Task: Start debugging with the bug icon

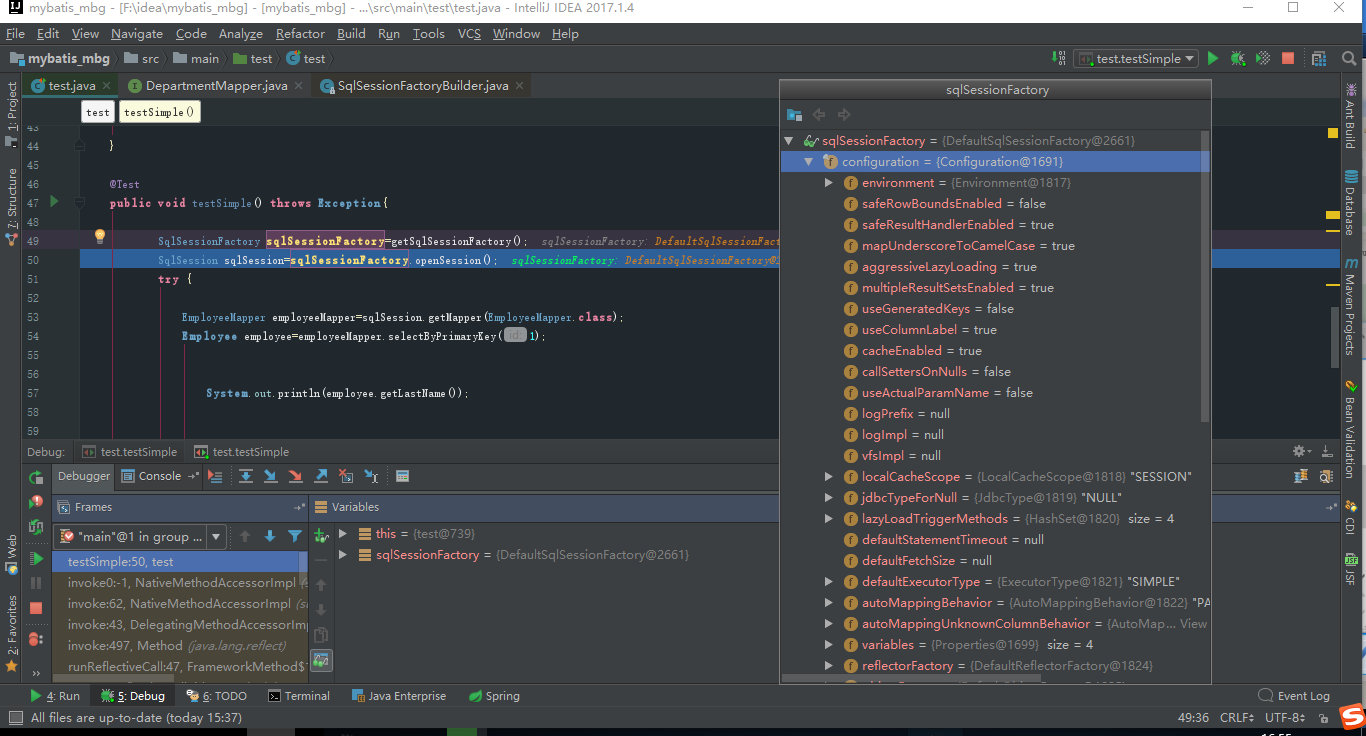Action: 1238,58
